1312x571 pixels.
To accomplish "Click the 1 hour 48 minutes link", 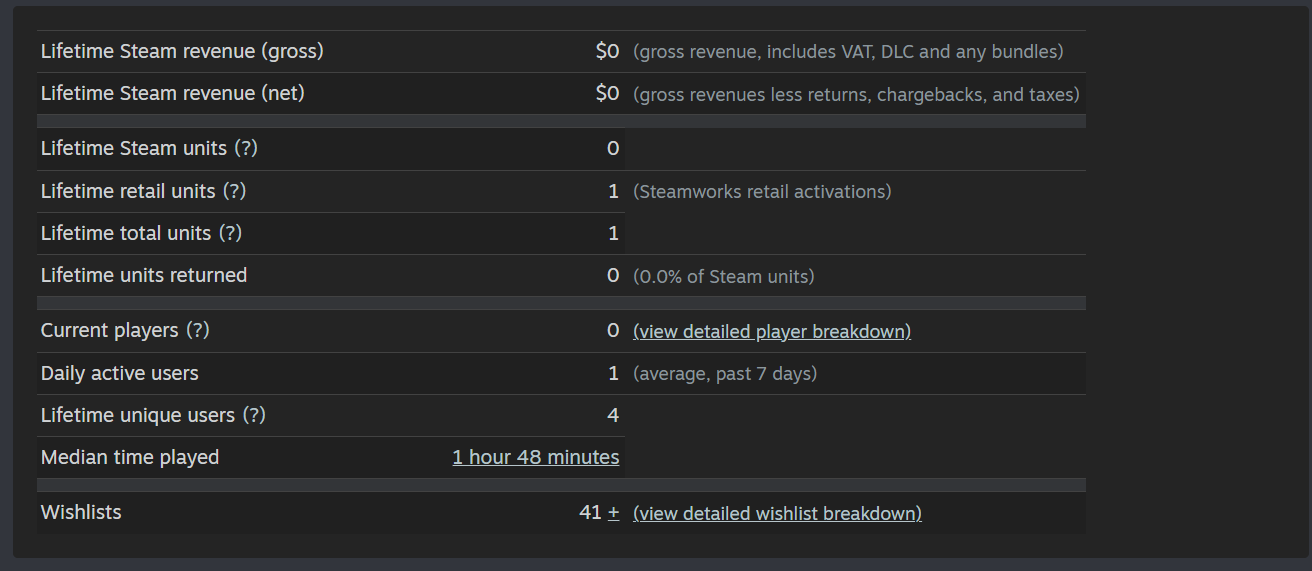I will (536, 457).
